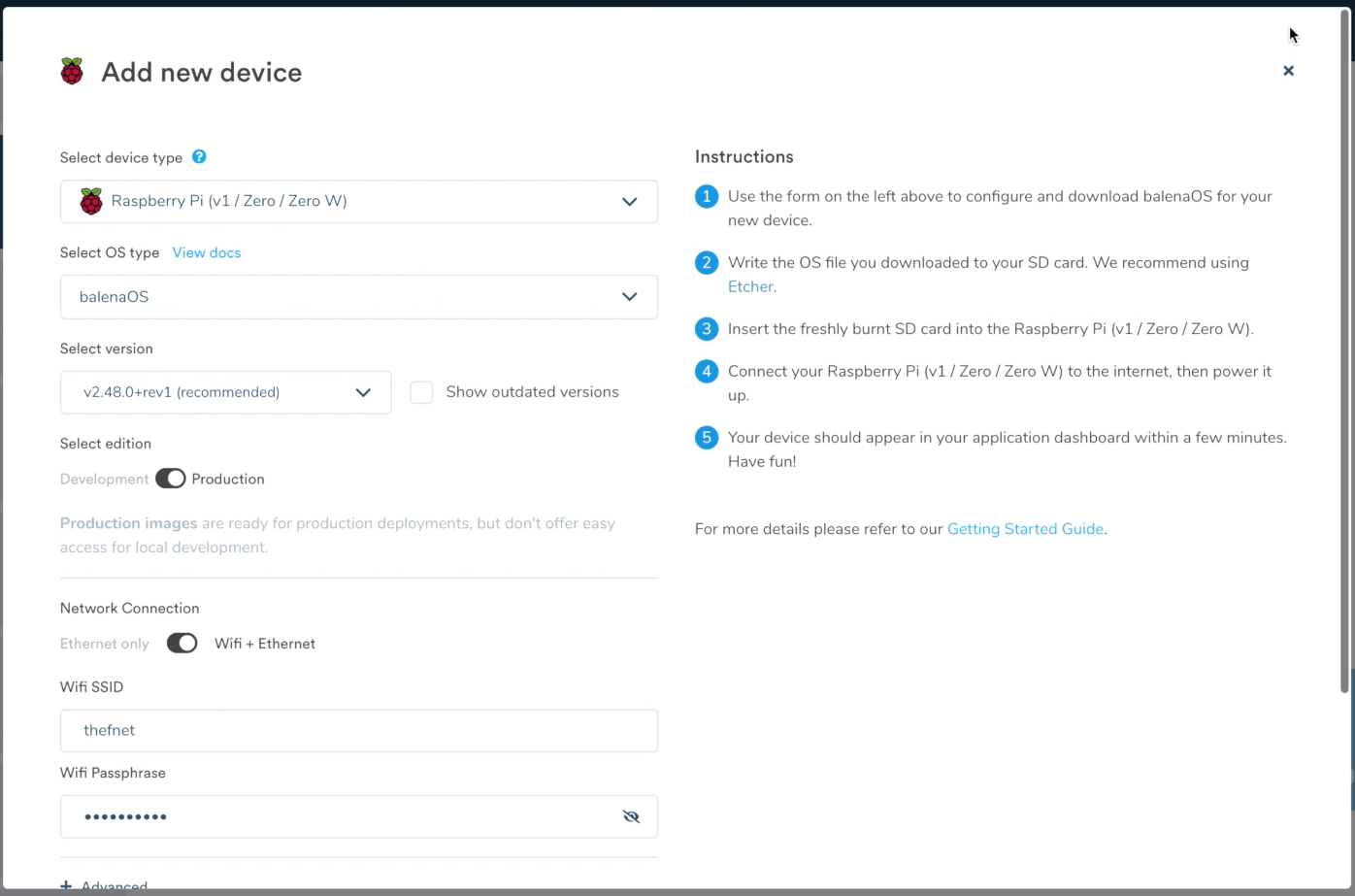Image resolution: width=1355 pixels, height=896 pixels.
Task: Switch network connection toggle to Ethernet only
Action: pyautogui.click(x=182, y=644)
